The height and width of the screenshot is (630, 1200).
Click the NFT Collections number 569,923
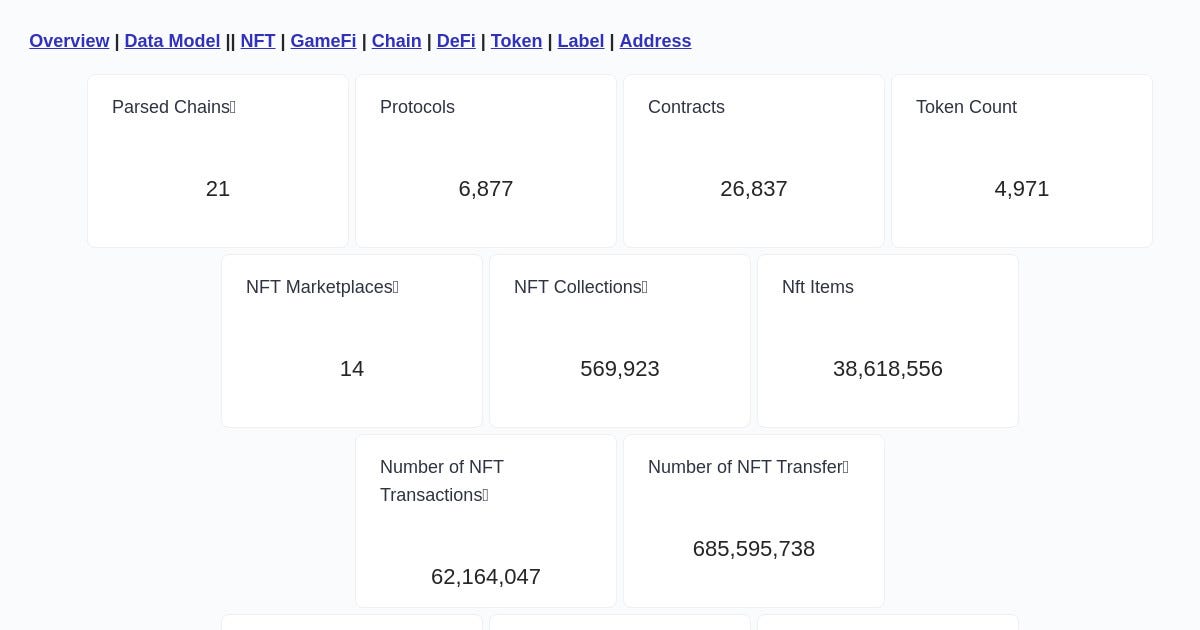620,369
